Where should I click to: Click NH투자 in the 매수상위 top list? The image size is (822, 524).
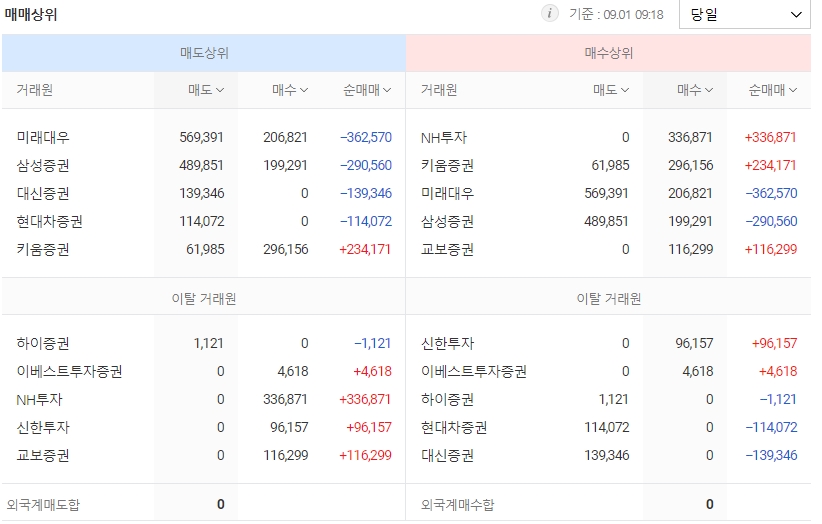[444, 138]
